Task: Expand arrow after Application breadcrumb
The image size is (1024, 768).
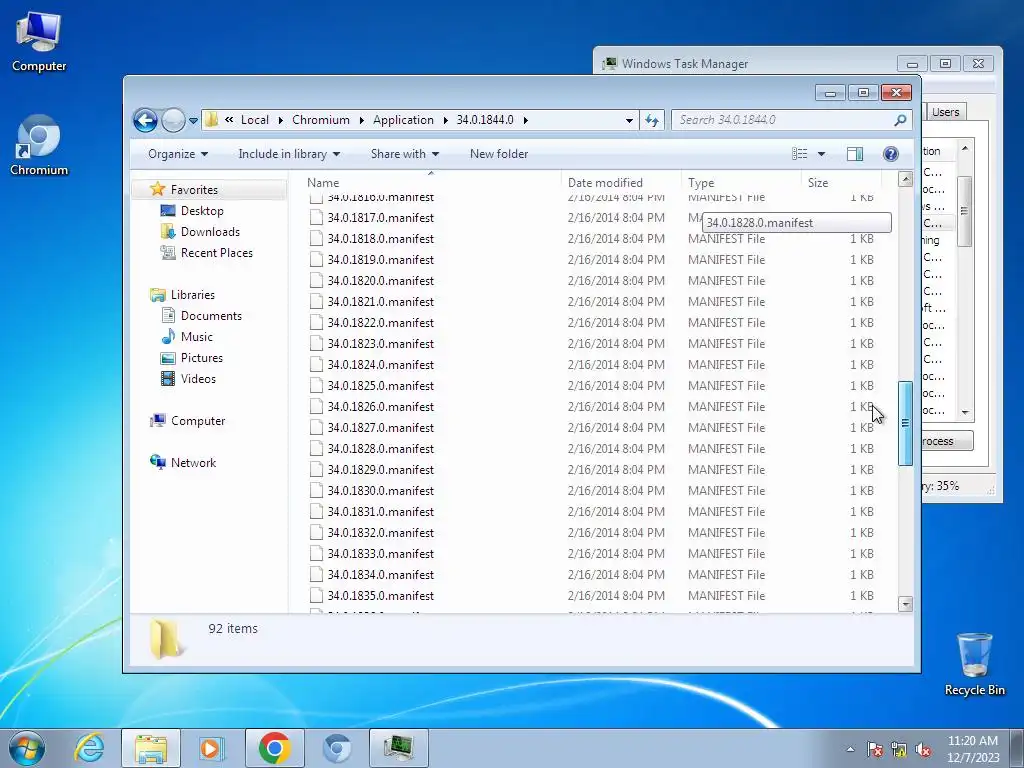Action: 445,120
